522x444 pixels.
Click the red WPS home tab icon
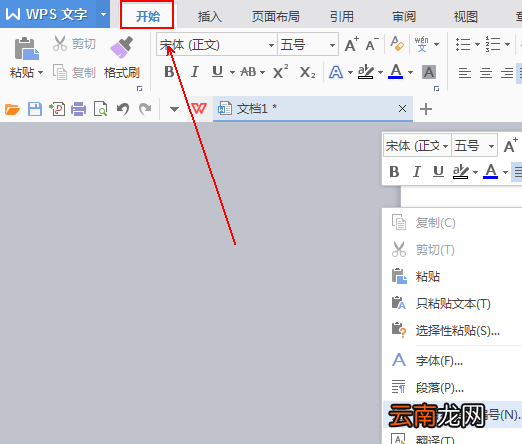(x=199, y=109)
